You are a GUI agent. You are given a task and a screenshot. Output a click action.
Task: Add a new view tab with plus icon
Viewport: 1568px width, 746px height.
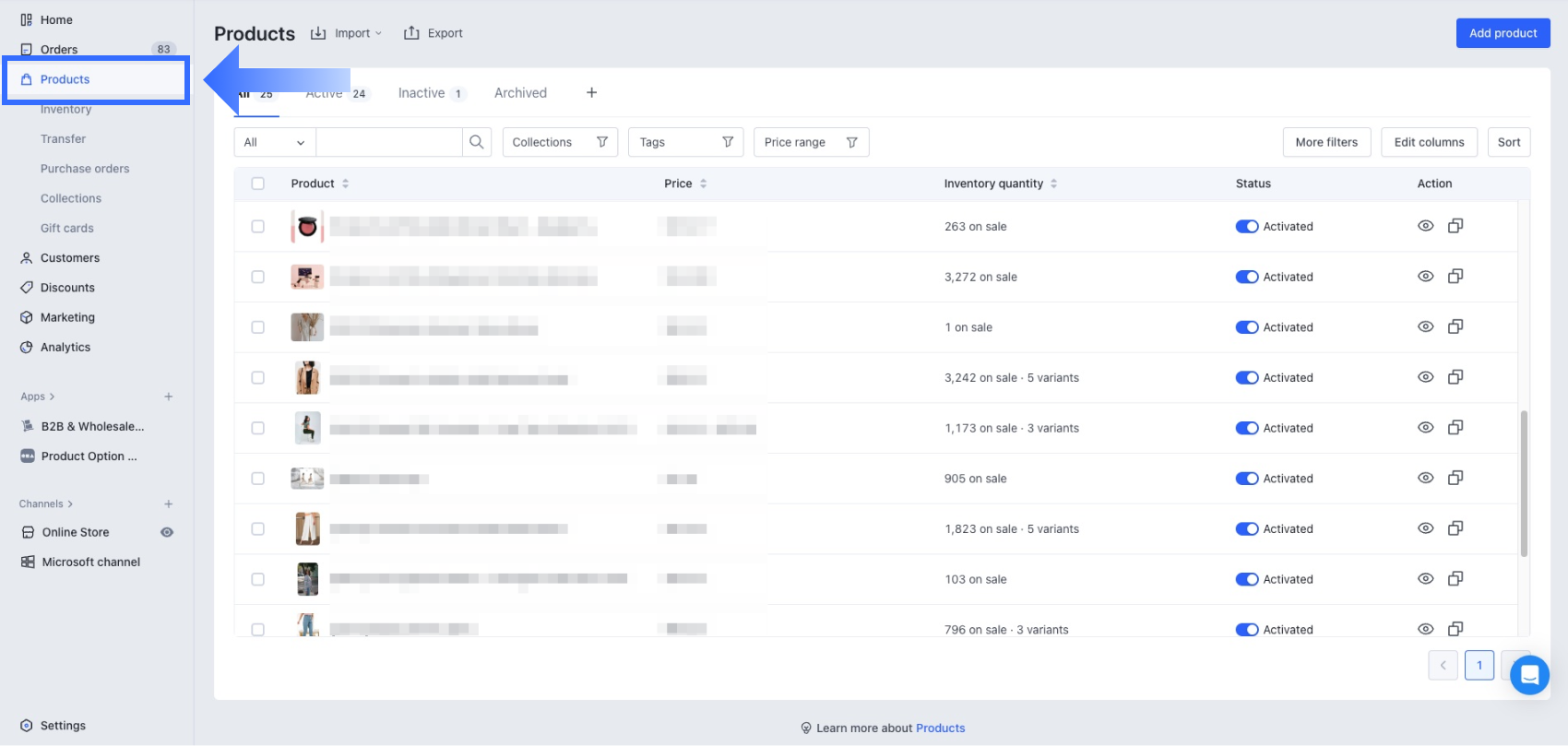pos(591,92)
